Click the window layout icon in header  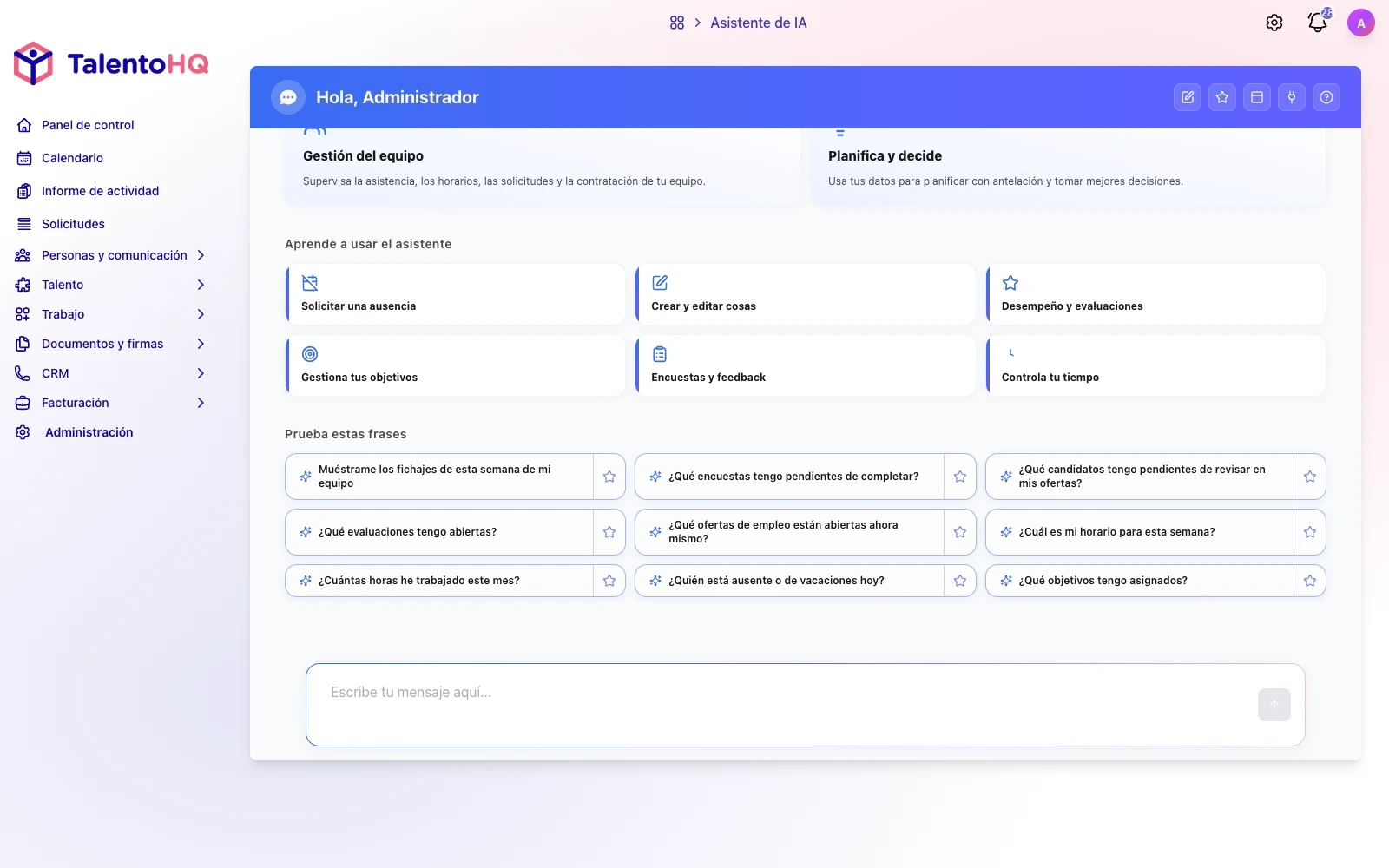[1257, 97]
